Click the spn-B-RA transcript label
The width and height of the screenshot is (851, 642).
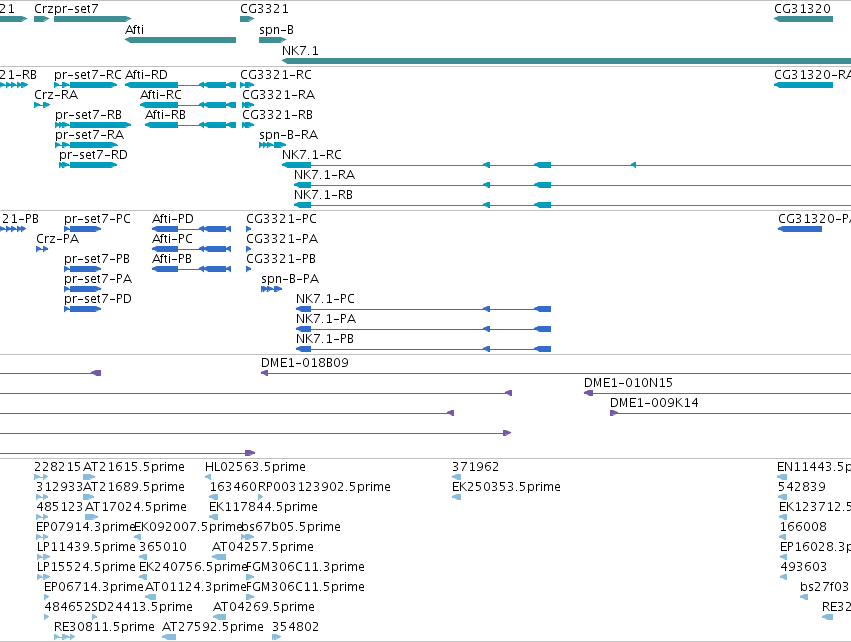[289, 135]
